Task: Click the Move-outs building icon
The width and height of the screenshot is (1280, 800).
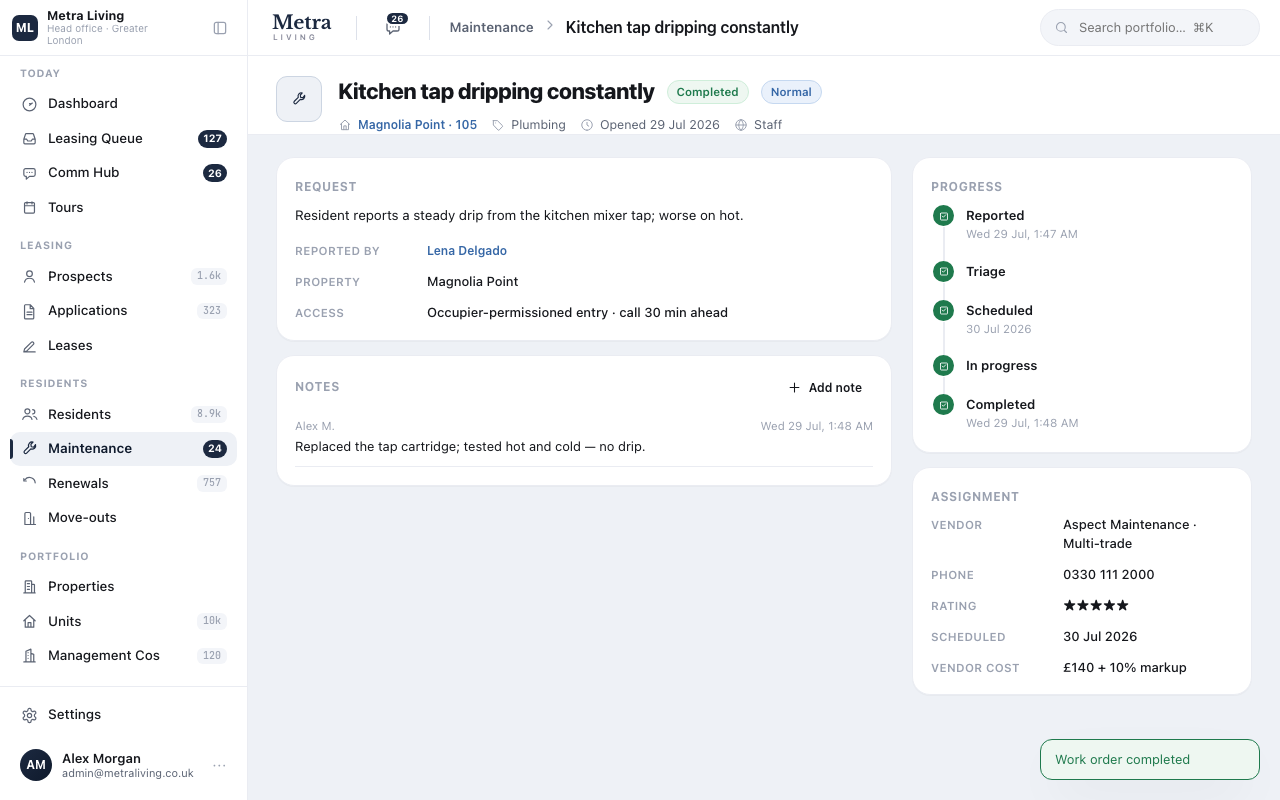Action: pos(29,518)
